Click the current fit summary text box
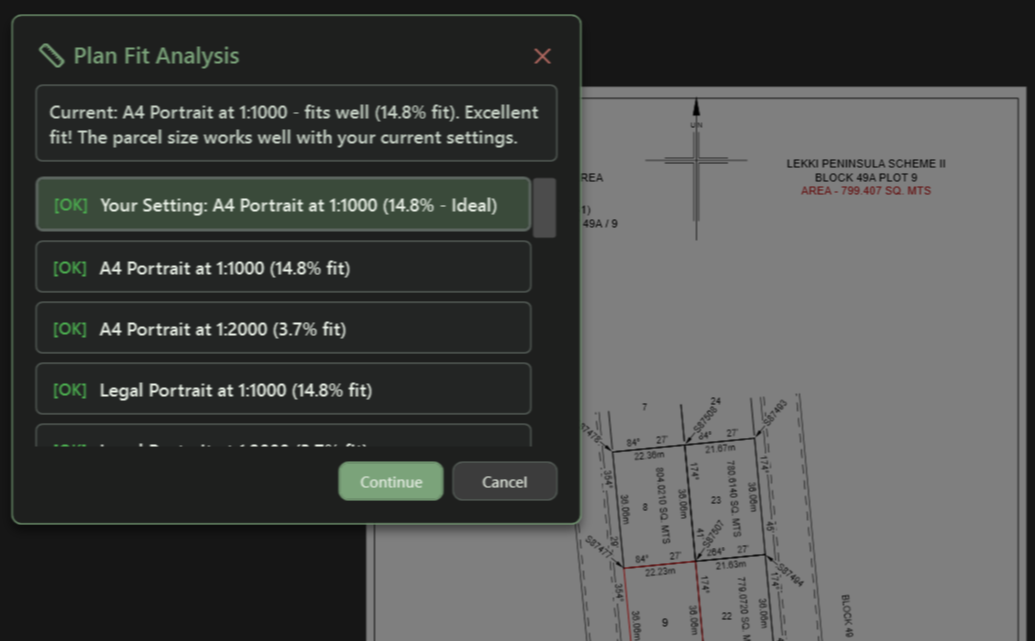The height and width of the screenshot is (641, 1035). pos(296,123)
